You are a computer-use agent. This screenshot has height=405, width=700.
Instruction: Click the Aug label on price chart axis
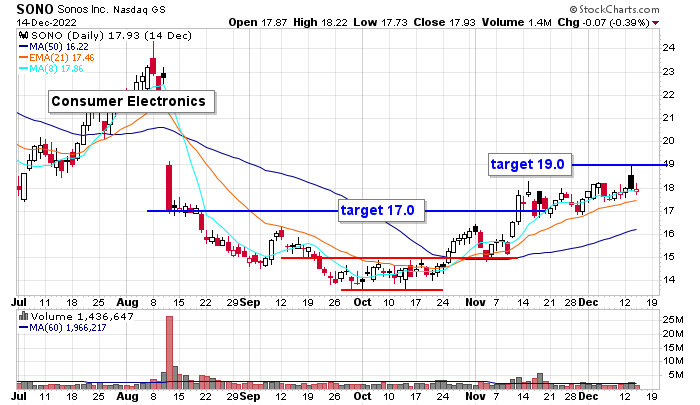[x=127, y=302]
